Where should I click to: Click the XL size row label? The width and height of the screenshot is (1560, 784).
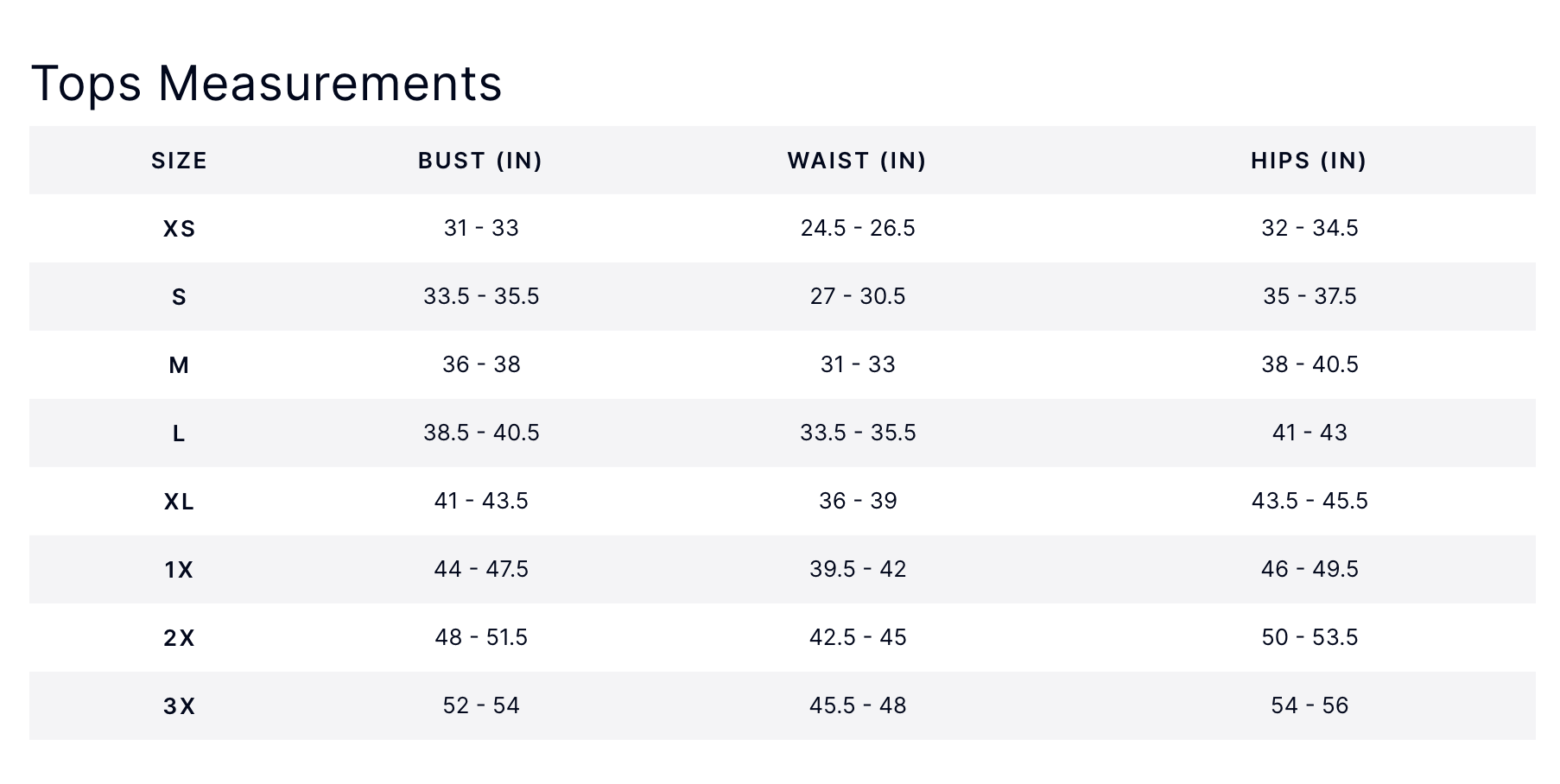coord(179,502)
